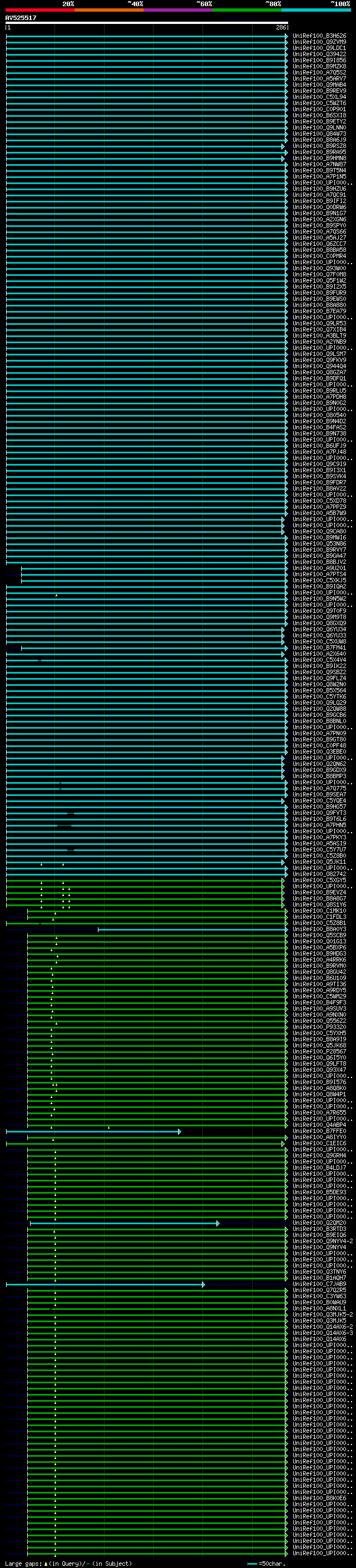356x1568 pixels.
Task: Click label UniRef100_Q5JK11
Action: (319, 862)
